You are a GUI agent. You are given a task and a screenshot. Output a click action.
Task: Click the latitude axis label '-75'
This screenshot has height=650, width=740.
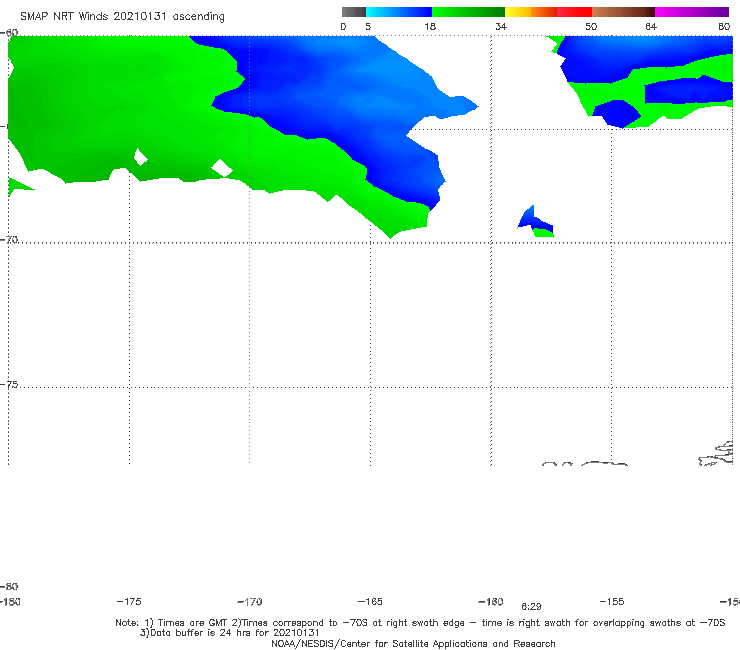9,384
